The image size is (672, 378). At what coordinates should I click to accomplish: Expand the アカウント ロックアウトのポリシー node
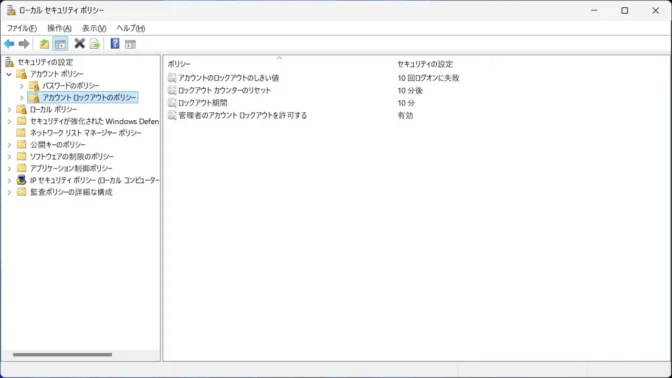point(21,98)
